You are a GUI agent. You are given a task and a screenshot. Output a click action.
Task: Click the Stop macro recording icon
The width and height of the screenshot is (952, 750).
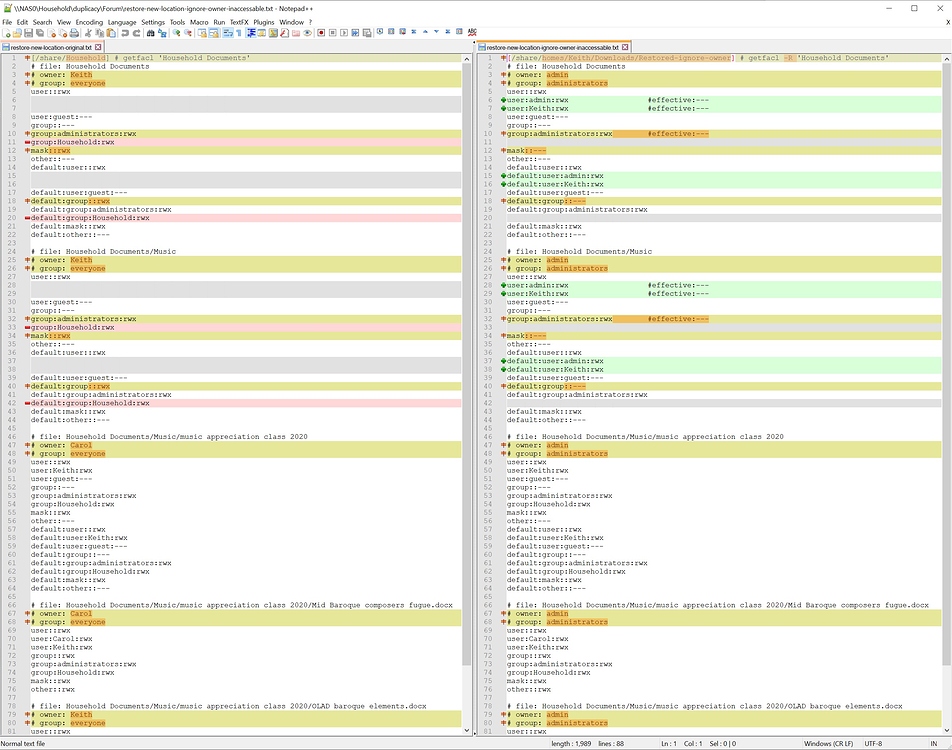[x=333, y=33]
